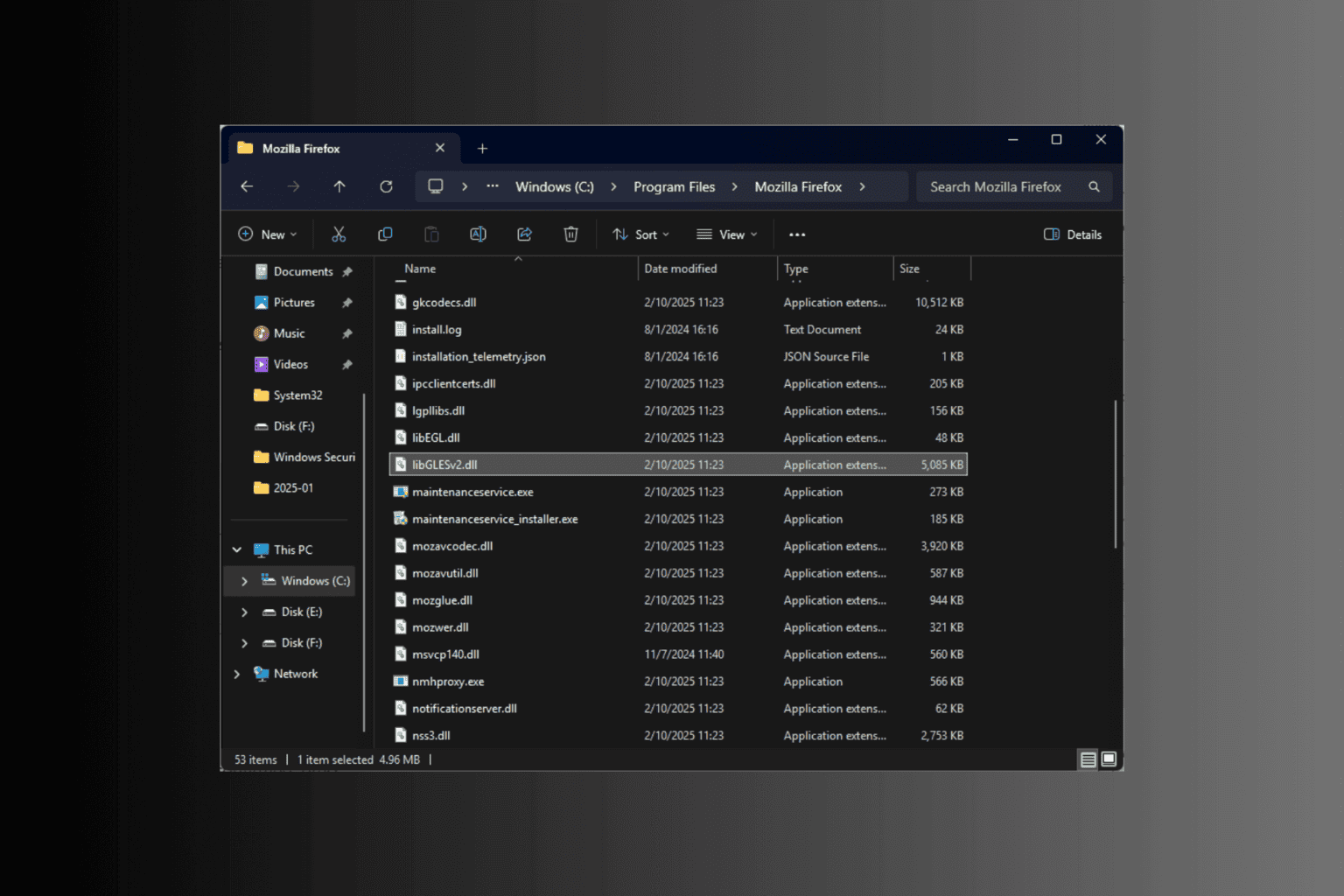Close the Mozilla Firefox tab
This screenshot has height=896, width=1344.
point(440,148)
